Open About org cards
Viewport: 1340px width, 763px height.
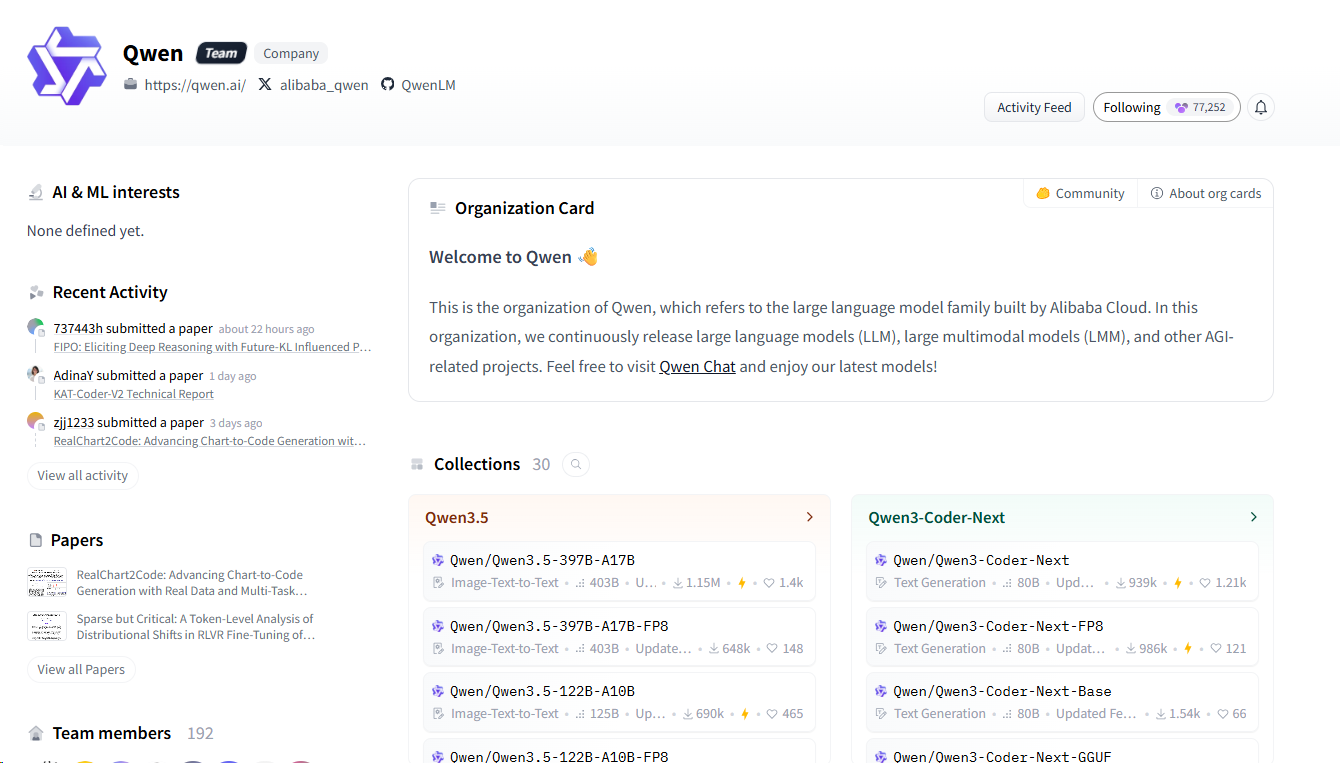tap(1206, 194)
